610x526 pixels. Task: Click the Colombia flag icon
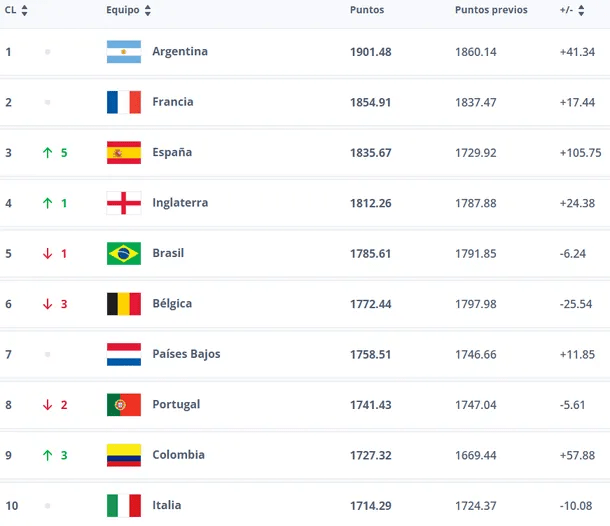(123, 455)
